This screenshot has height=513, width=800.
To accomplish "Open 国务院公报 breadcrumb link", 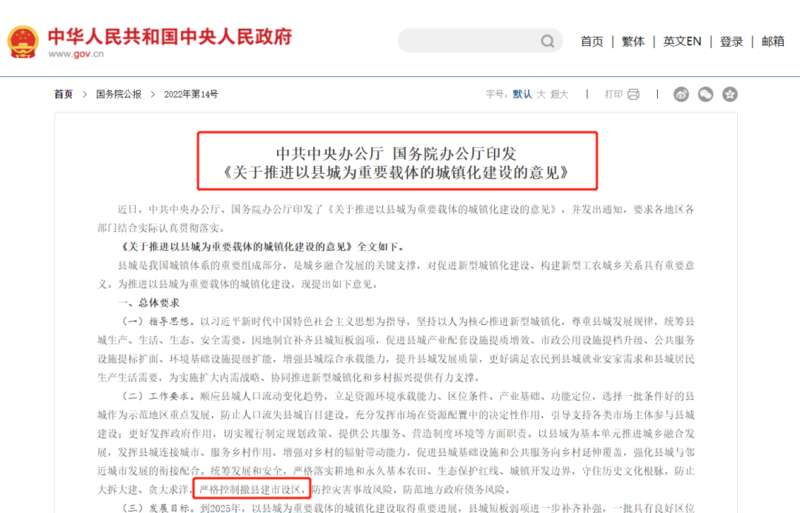I will tap(119, 94).
